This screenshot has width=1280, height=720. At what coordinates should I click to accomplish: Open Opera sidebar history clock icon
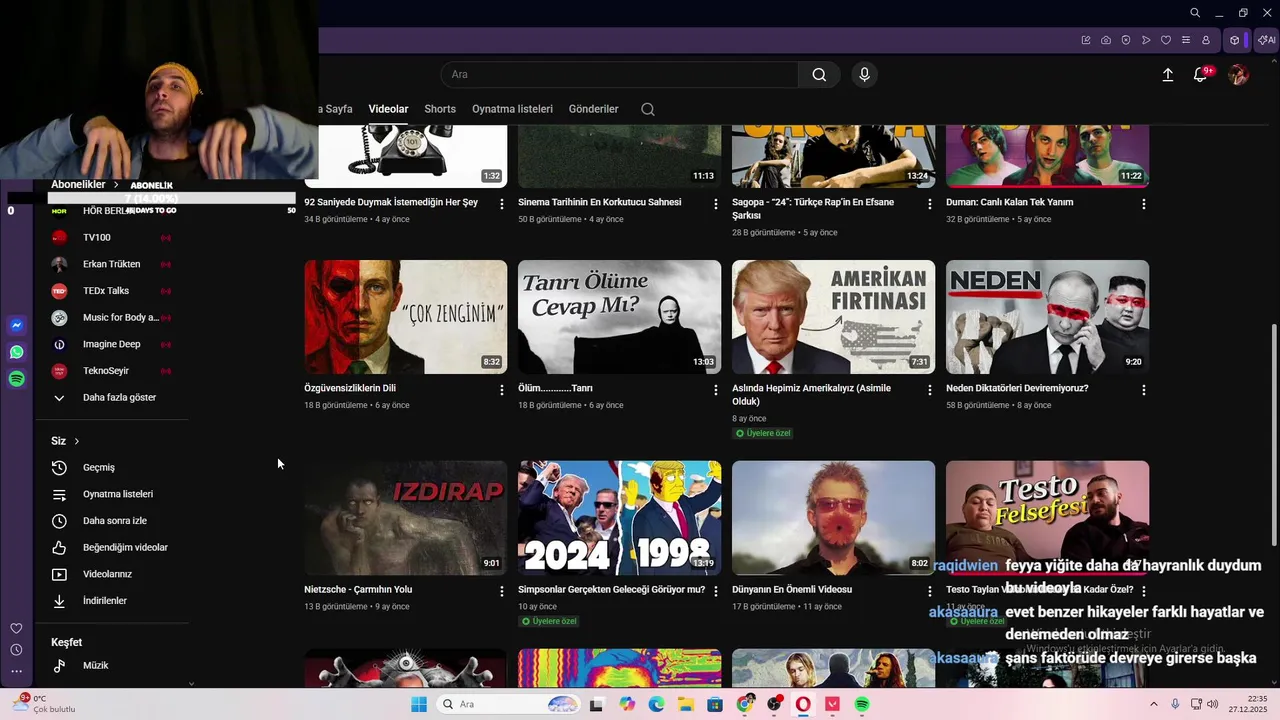pos(16,650)
